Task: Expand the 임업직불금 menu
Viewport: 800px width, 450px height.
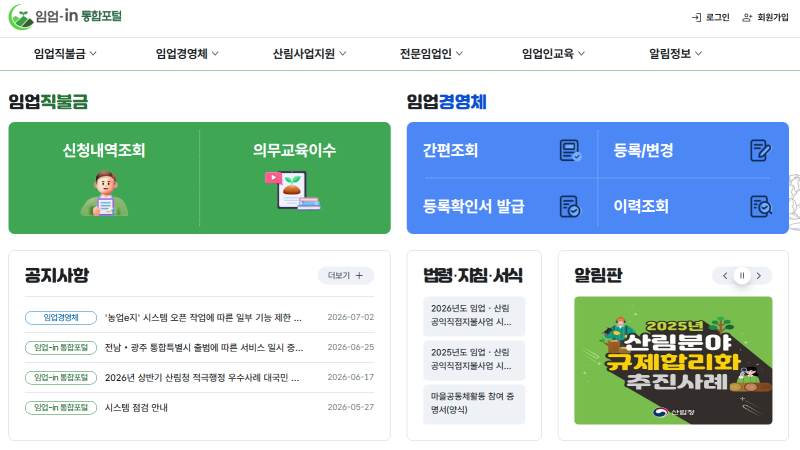Action: click(x=65, y=54)
